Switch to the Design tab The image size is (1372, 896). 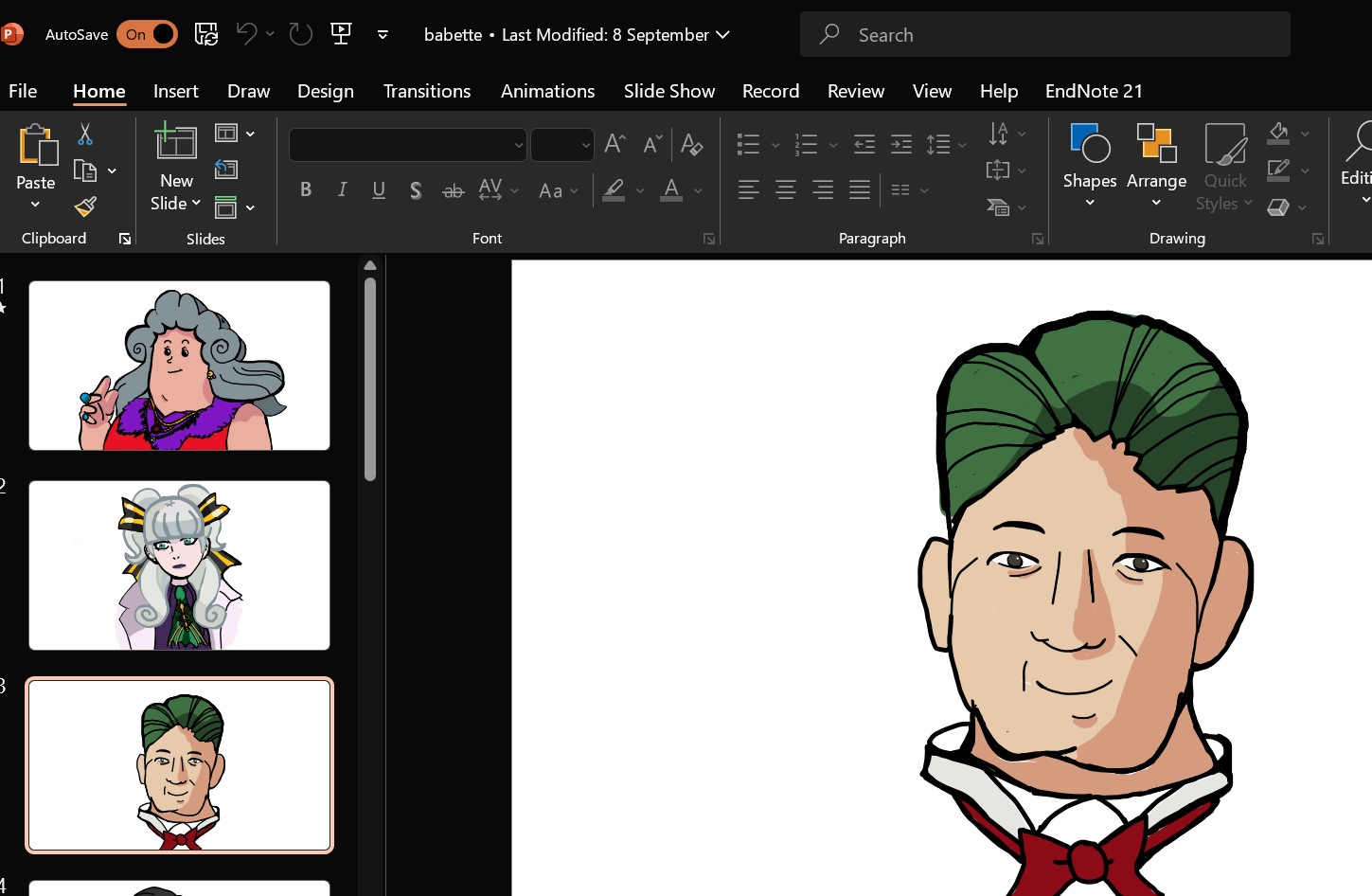[326, 91]
